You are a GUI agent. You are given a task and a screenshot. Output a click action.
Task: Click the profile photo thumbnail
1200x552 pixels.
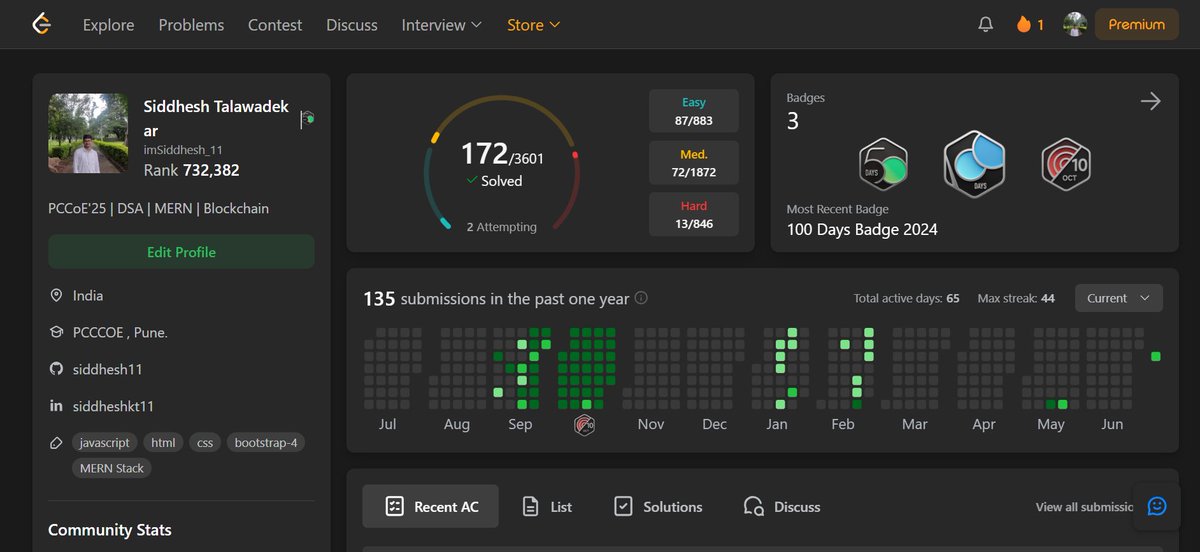[88, 134]
